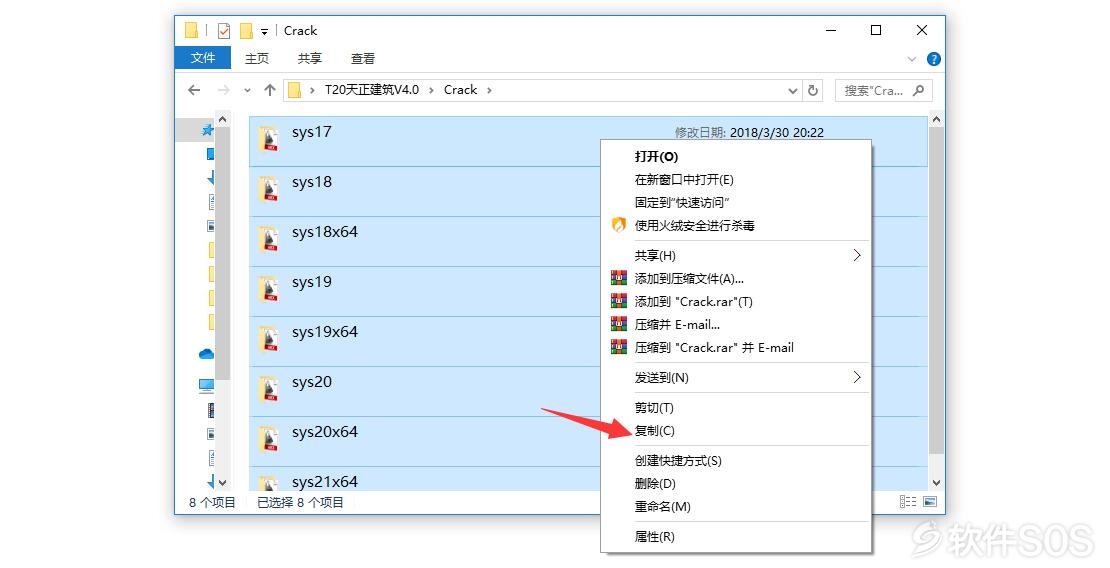This screenshot has height=568, width=1110.
Task: Switch to details view layout icon
Action: [908, 501]
